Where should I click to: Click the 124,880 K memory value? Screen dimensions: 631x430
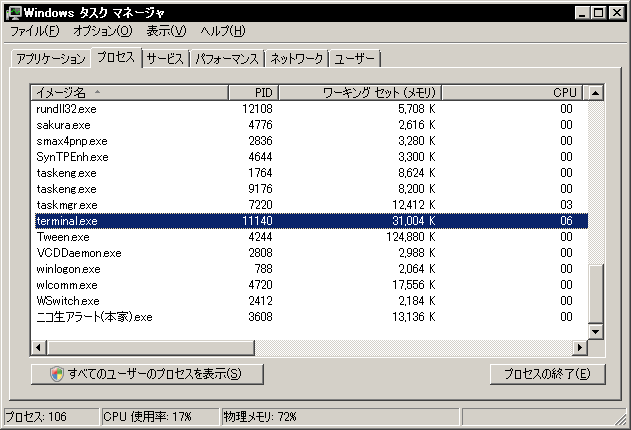410,237
